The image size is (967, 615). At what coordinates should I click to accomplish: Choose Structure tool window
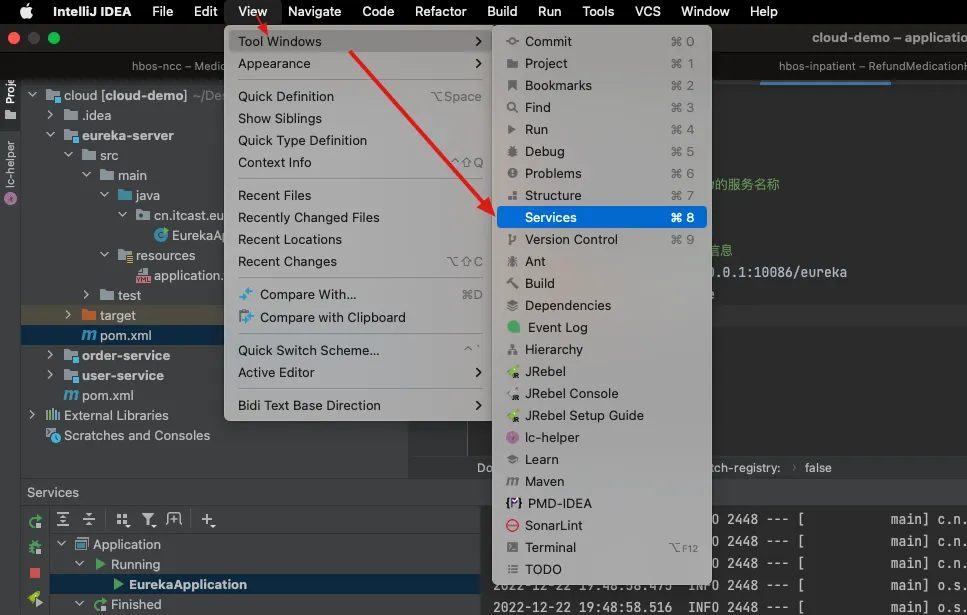point(601,196)
